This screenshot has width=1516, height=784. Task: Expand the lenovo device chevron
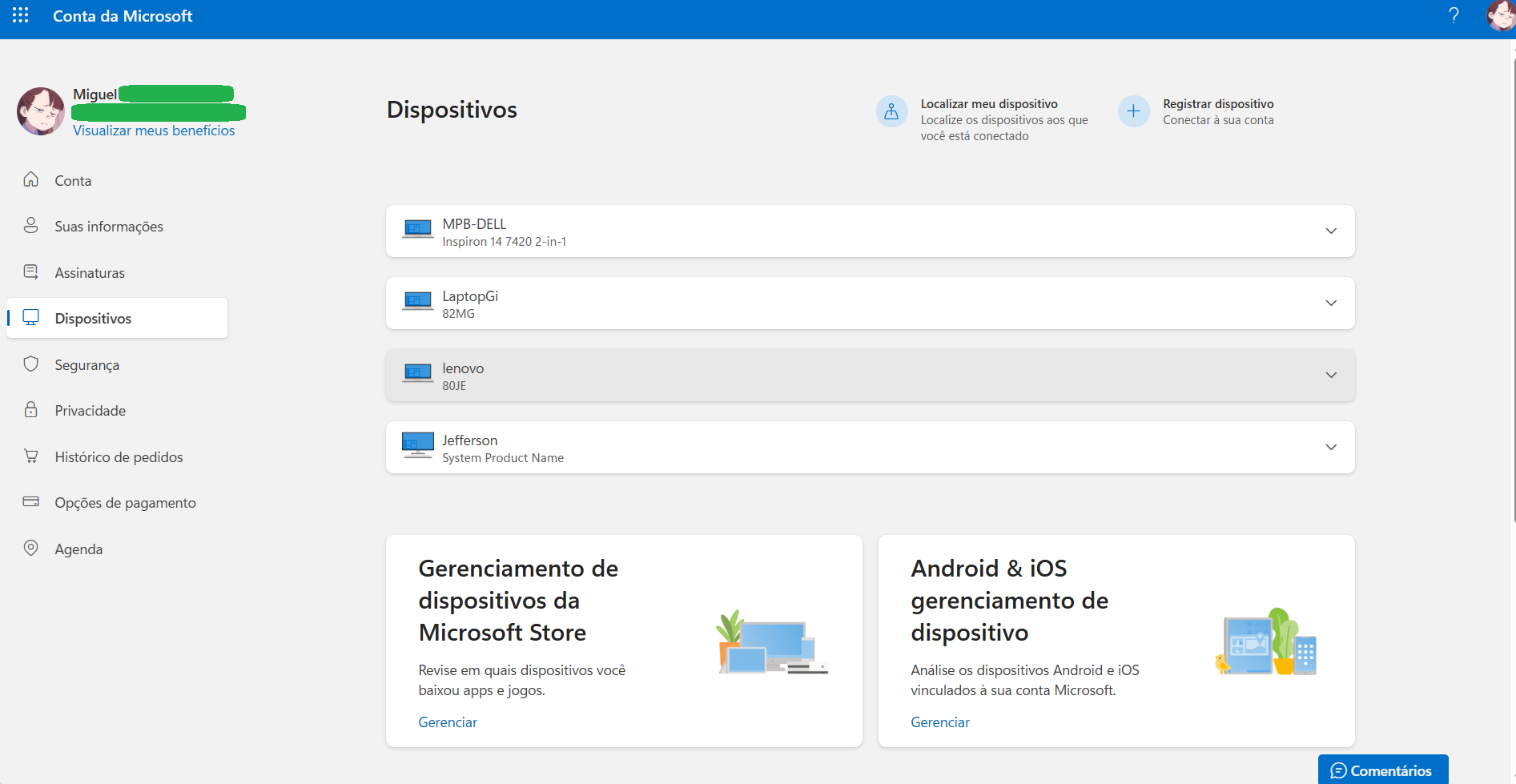(1331, 375)
